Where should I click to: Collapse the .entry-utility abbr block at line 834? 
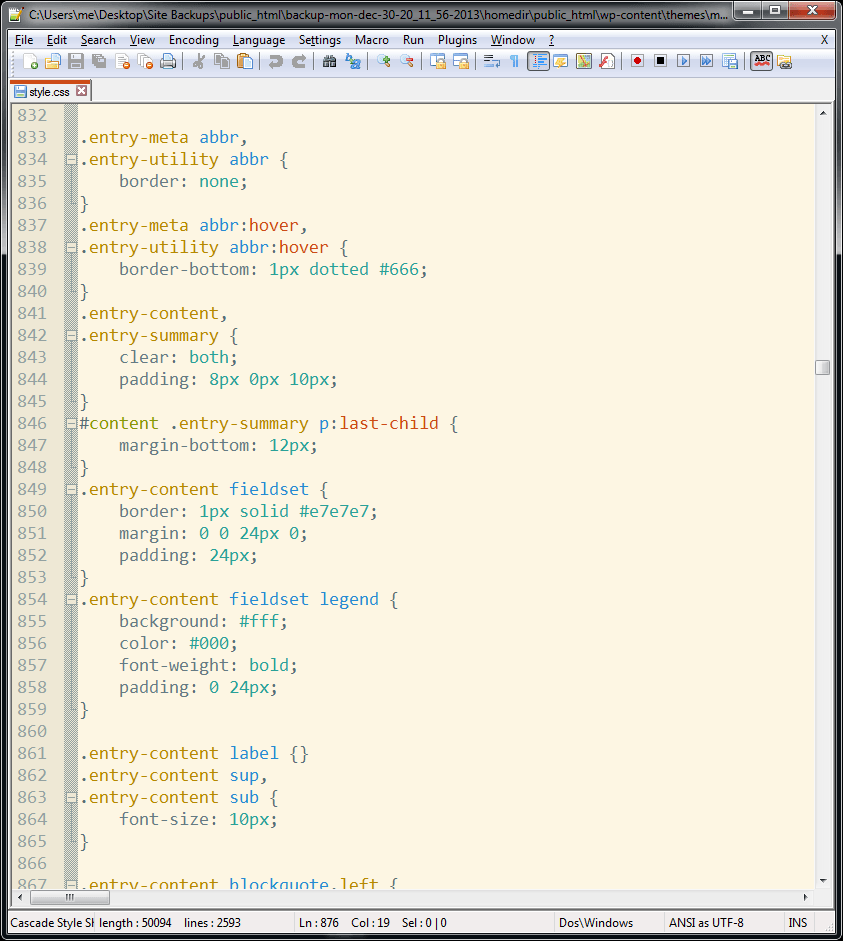coord(71,159)
